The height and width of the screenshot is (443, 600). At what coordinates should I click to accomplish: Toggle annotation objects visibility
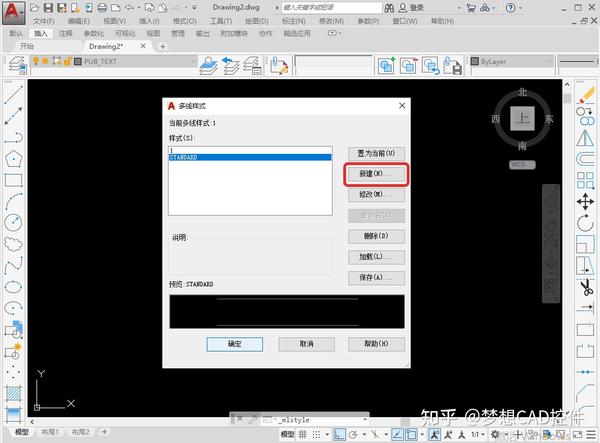[x=435, y=435]
